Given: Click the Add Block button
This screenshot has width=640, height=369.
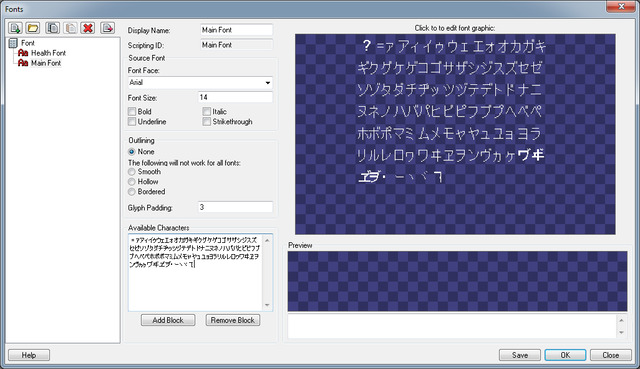Looking at the screenshot, I should coord(168,320).
